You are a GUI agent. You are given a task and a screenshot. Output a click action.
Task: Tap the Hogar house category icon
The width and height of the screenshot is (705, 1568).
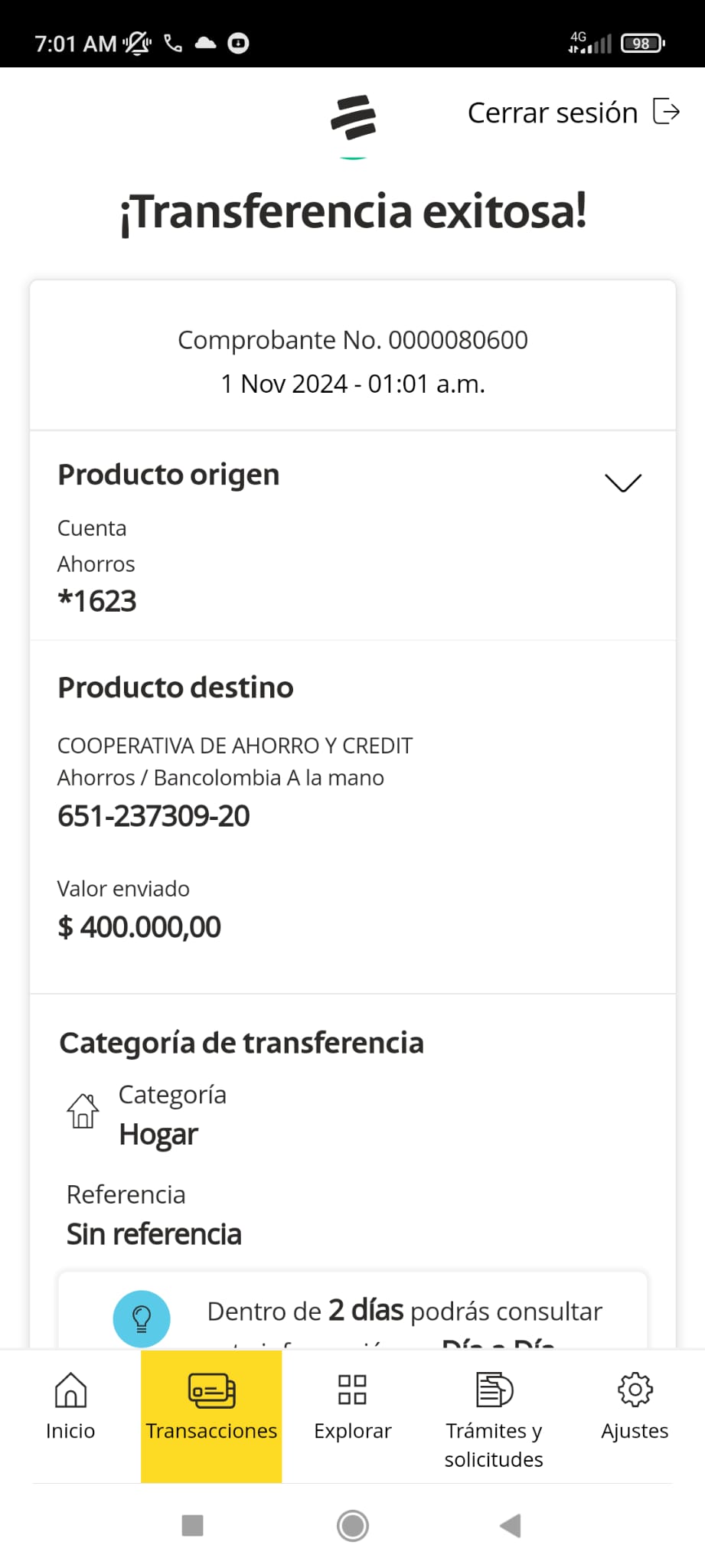pos(83,1111)
